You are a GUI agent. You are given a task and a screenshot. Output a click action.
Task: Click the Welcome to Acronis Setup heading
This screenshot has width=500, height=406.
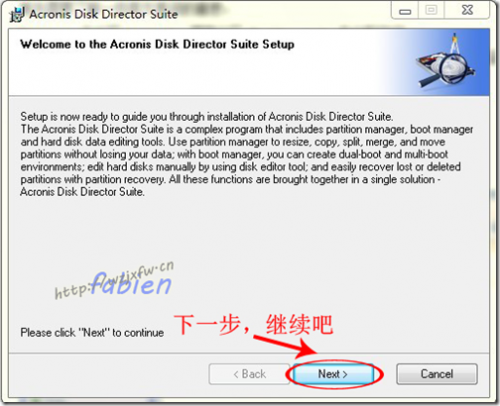click(157, 44)
